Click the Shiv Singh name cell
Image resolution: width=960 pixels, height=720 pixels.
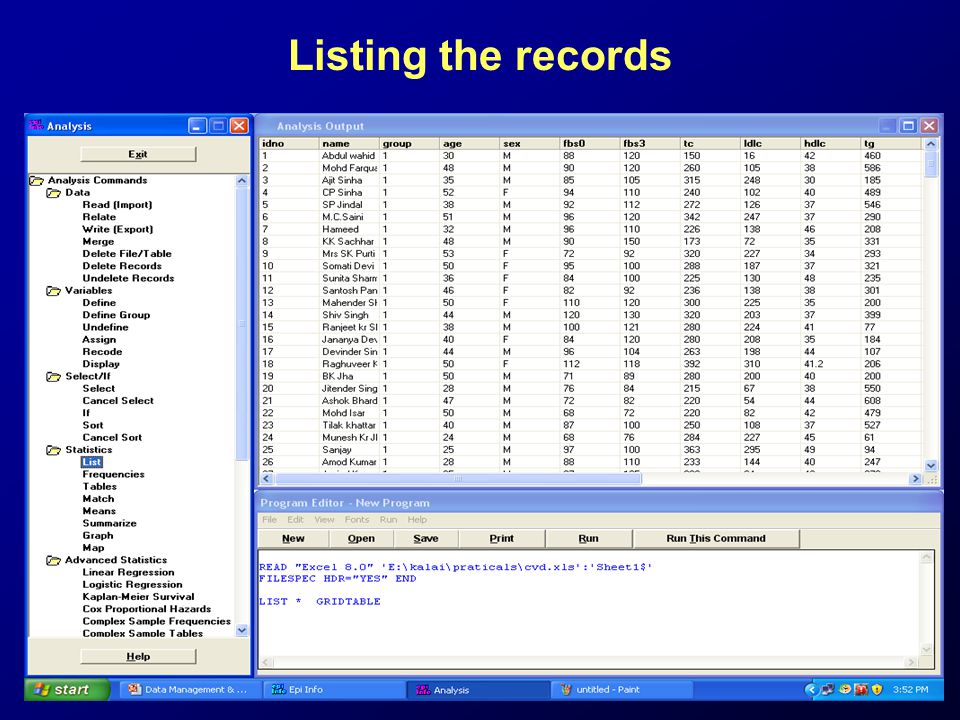pos(350,315)
